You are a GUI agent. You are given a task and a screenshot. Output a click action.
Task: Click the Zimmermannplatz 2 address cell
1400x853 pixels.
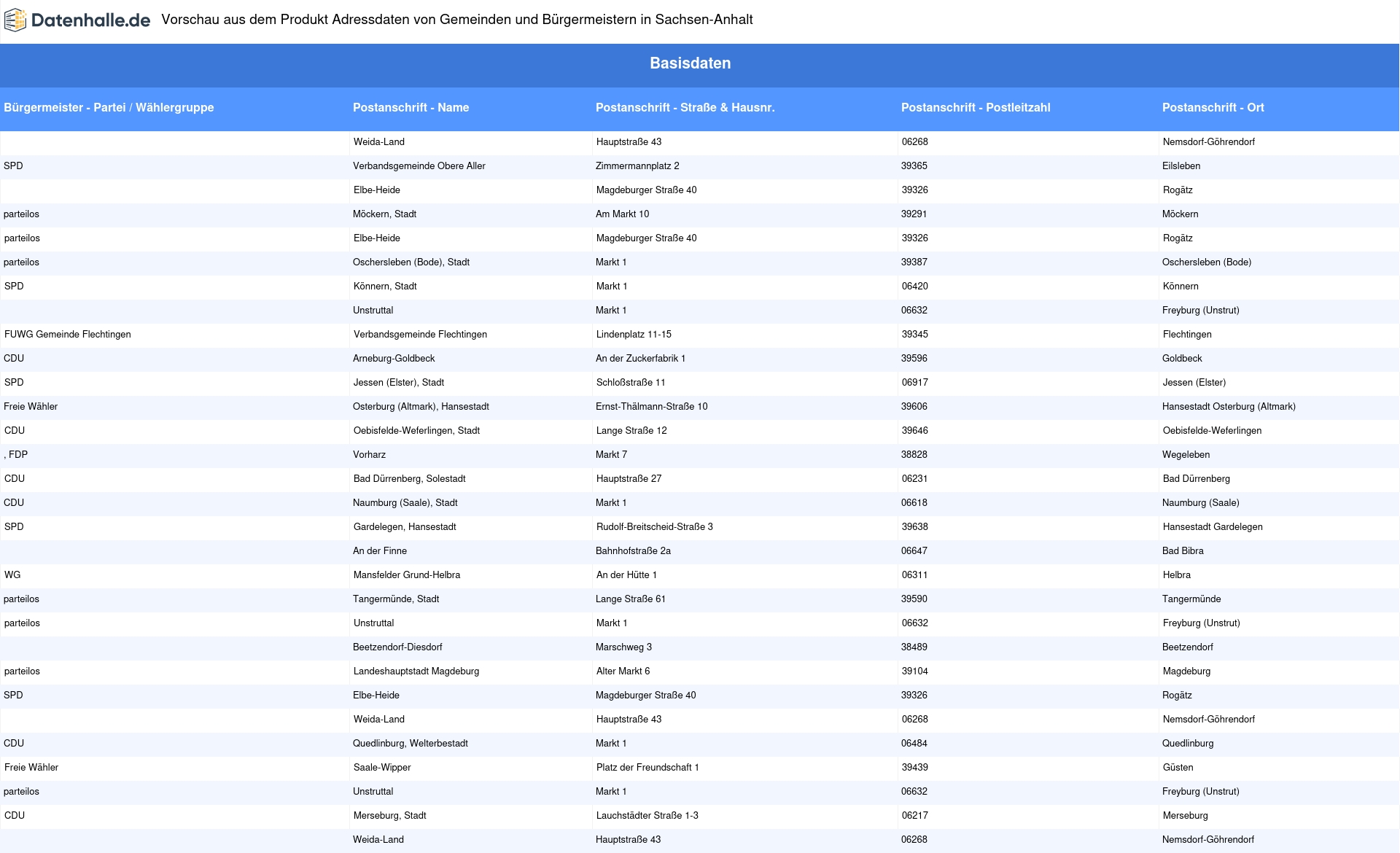point(637,166)
